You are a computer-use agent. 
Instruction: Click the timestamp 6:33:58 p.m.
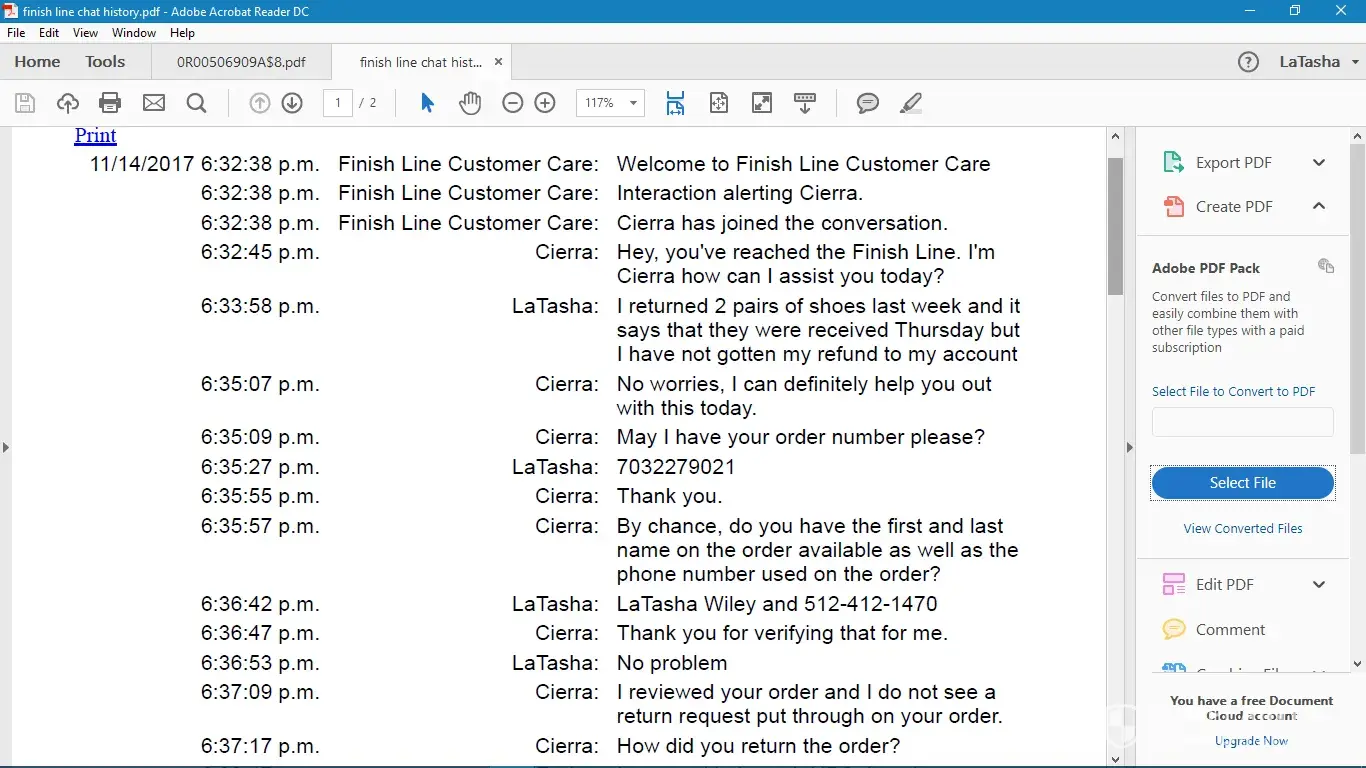(x=260, y=306)
